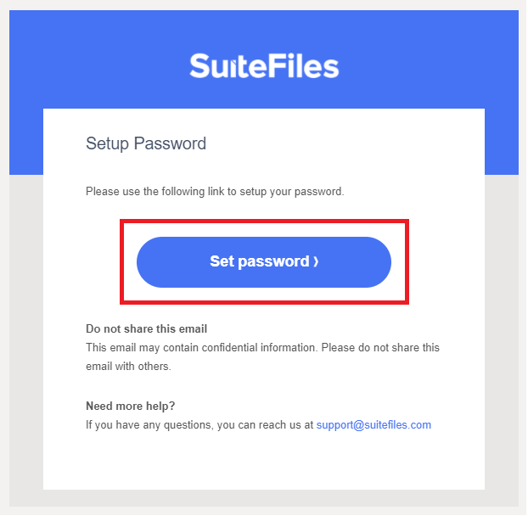Click the Set password button
The width and height of the screenshot is (528, 516).
pyautogui.click(x=264, y=262)
